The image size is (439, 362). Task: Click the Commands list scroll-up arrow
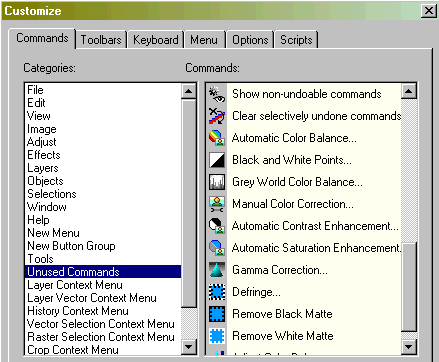(409, 91)
